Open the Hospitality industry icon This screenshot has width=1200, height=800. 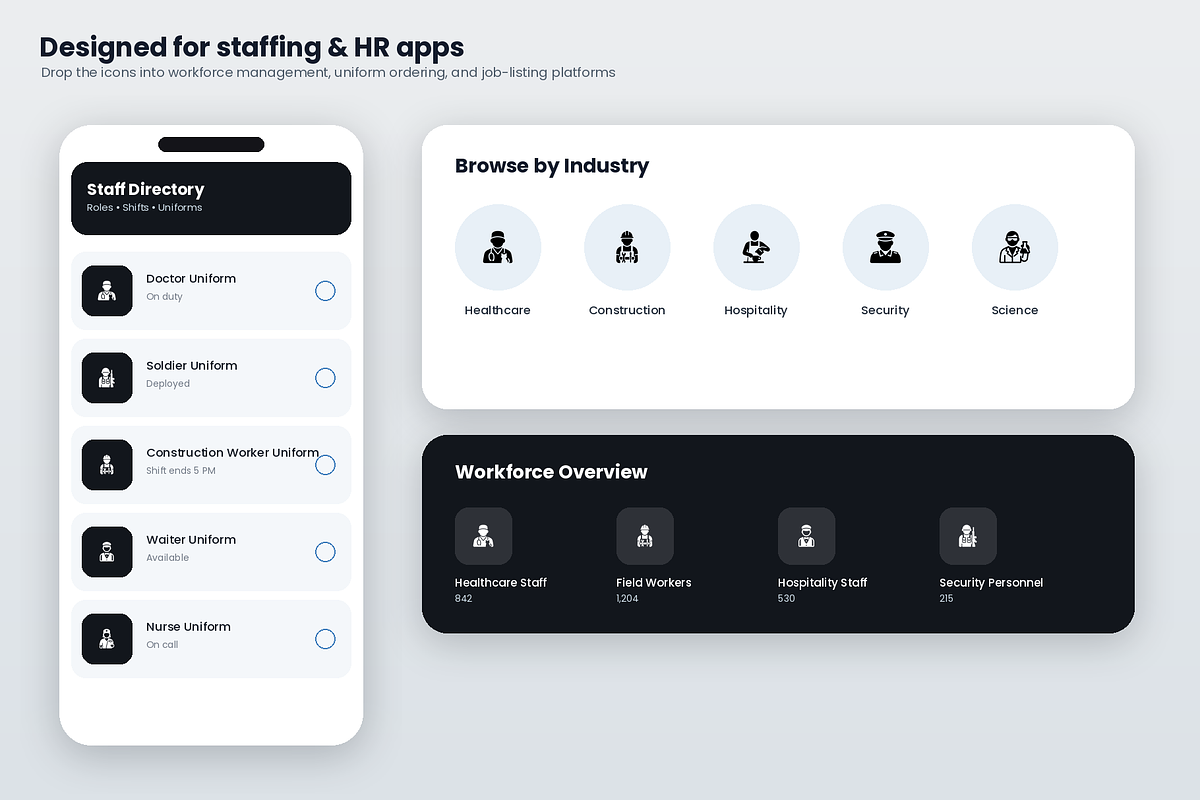point(756,248)
